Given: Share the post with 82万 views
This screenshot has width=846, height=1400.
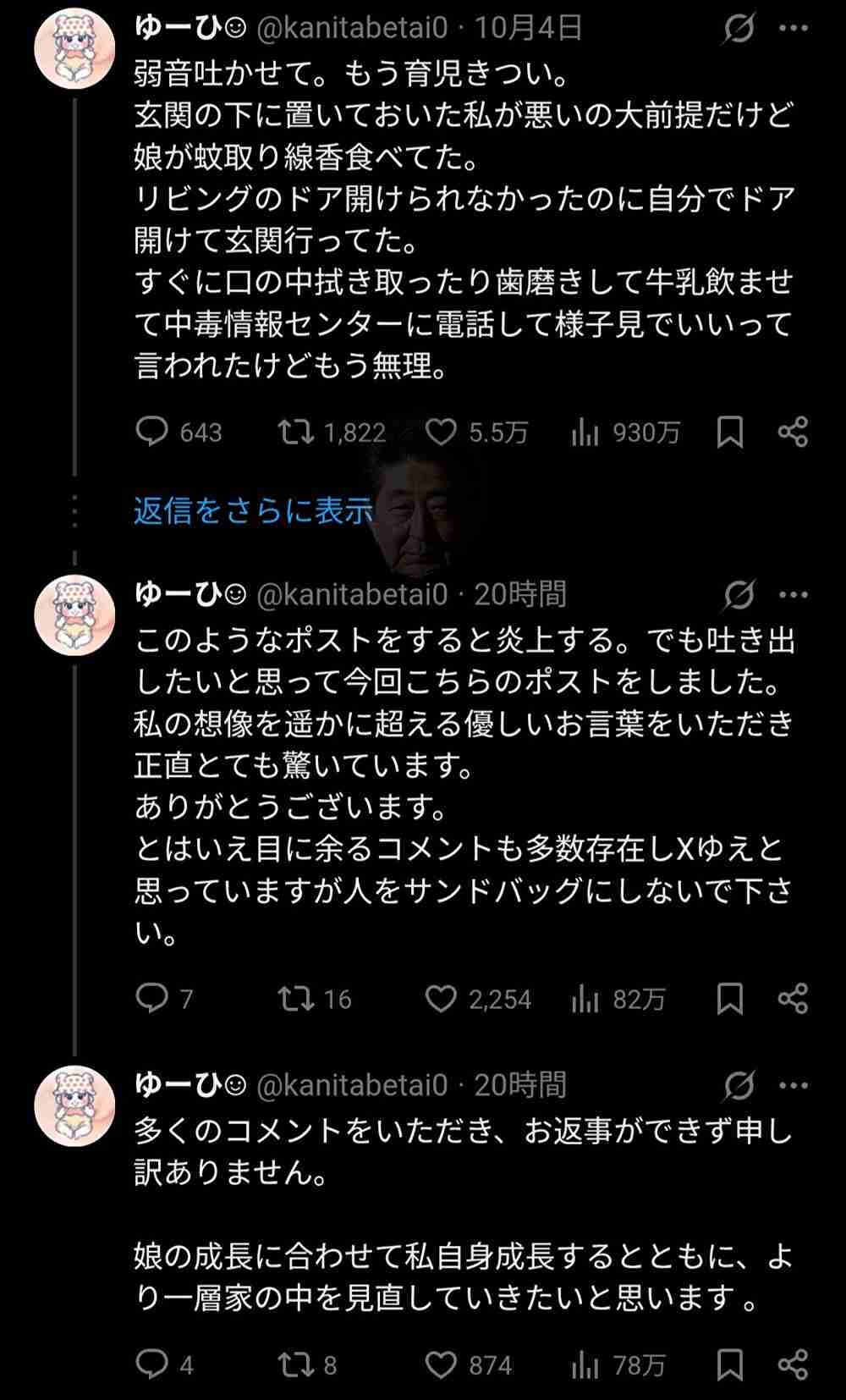Looking at the screenshot, I should [793, 999].
